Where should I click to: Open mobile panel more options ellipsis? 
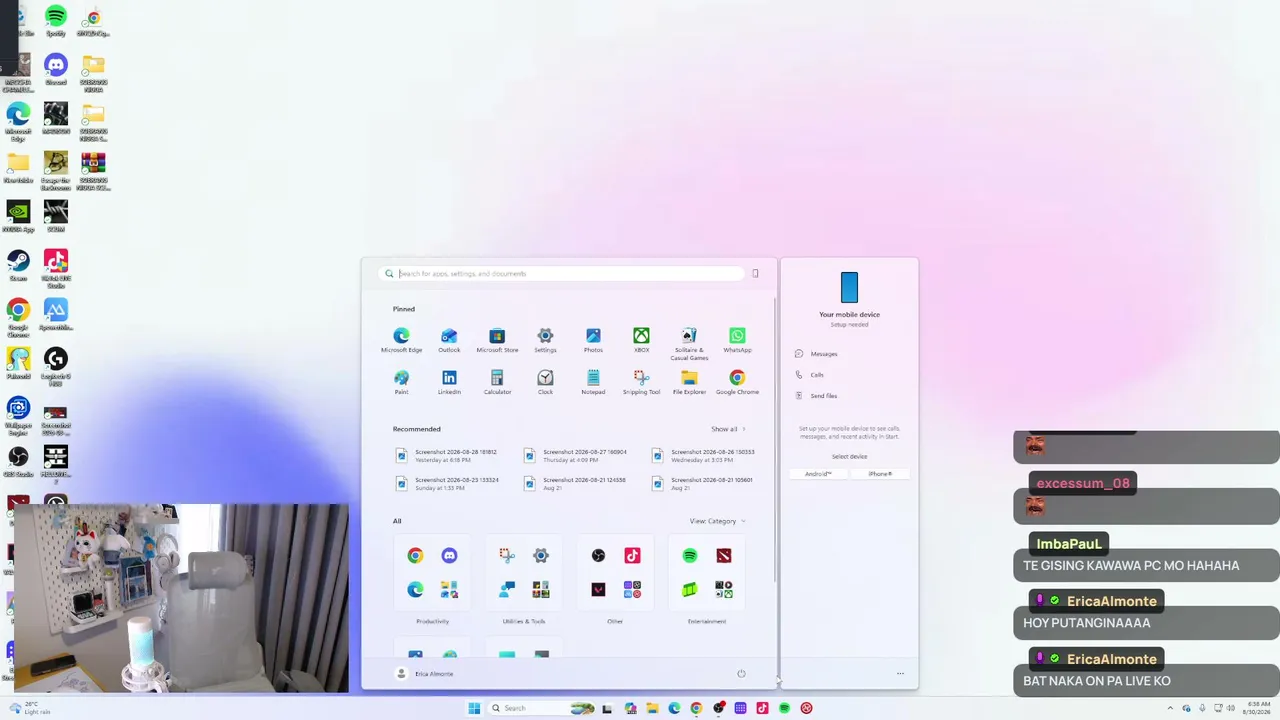900,673
